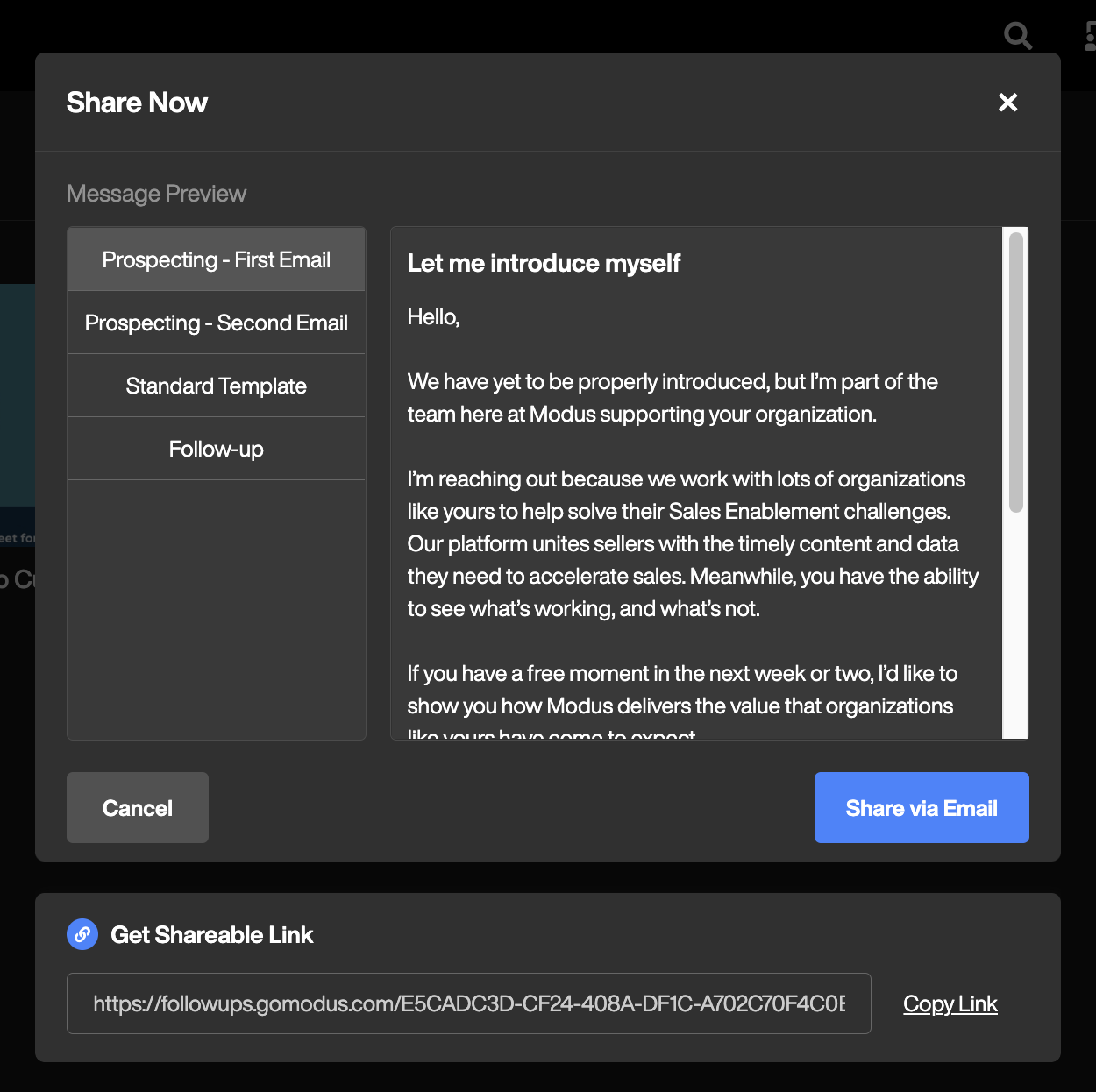Cancel the share dialog

coord(138,807)
